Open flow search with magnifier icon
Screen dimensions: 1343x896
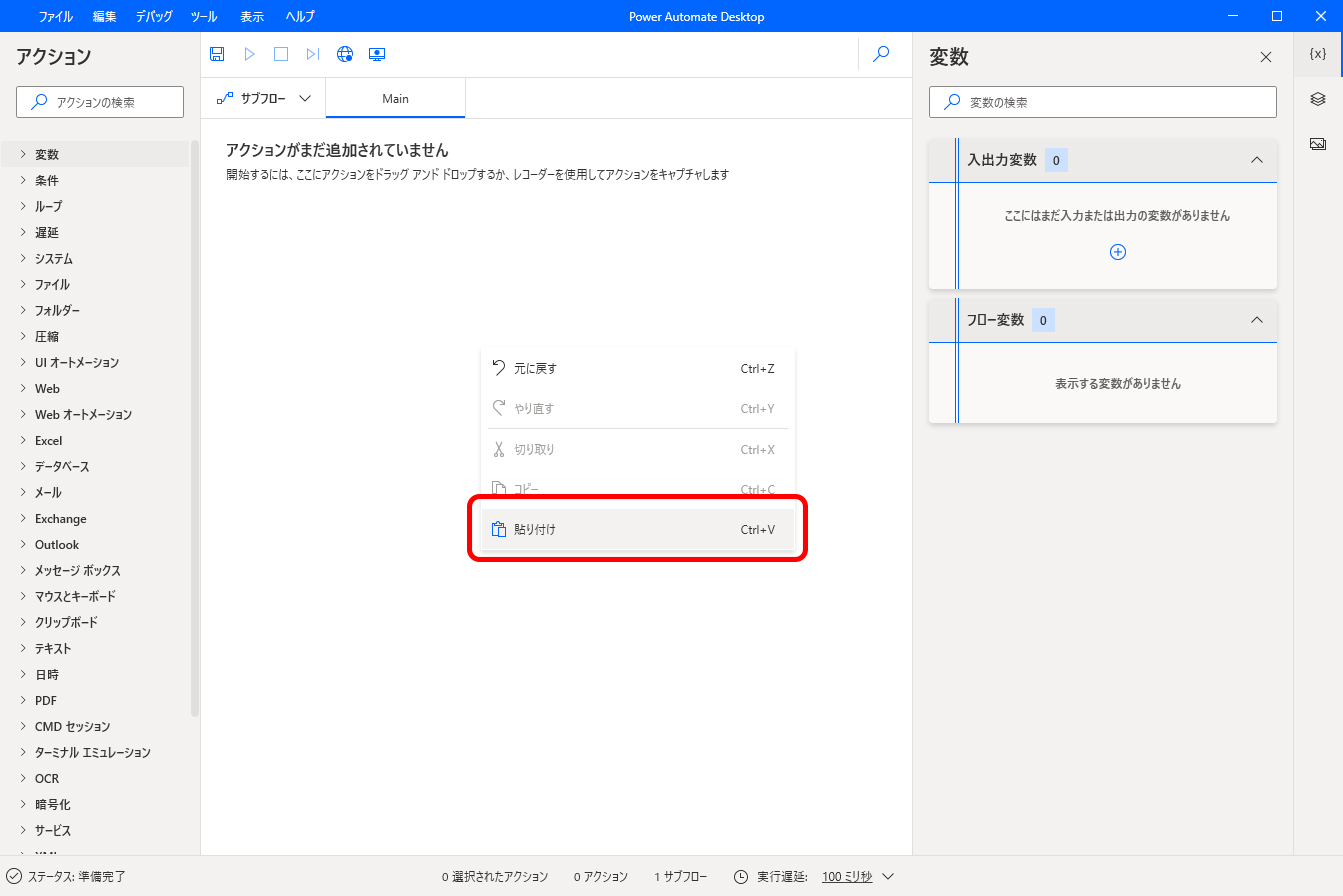pos(881,54)
